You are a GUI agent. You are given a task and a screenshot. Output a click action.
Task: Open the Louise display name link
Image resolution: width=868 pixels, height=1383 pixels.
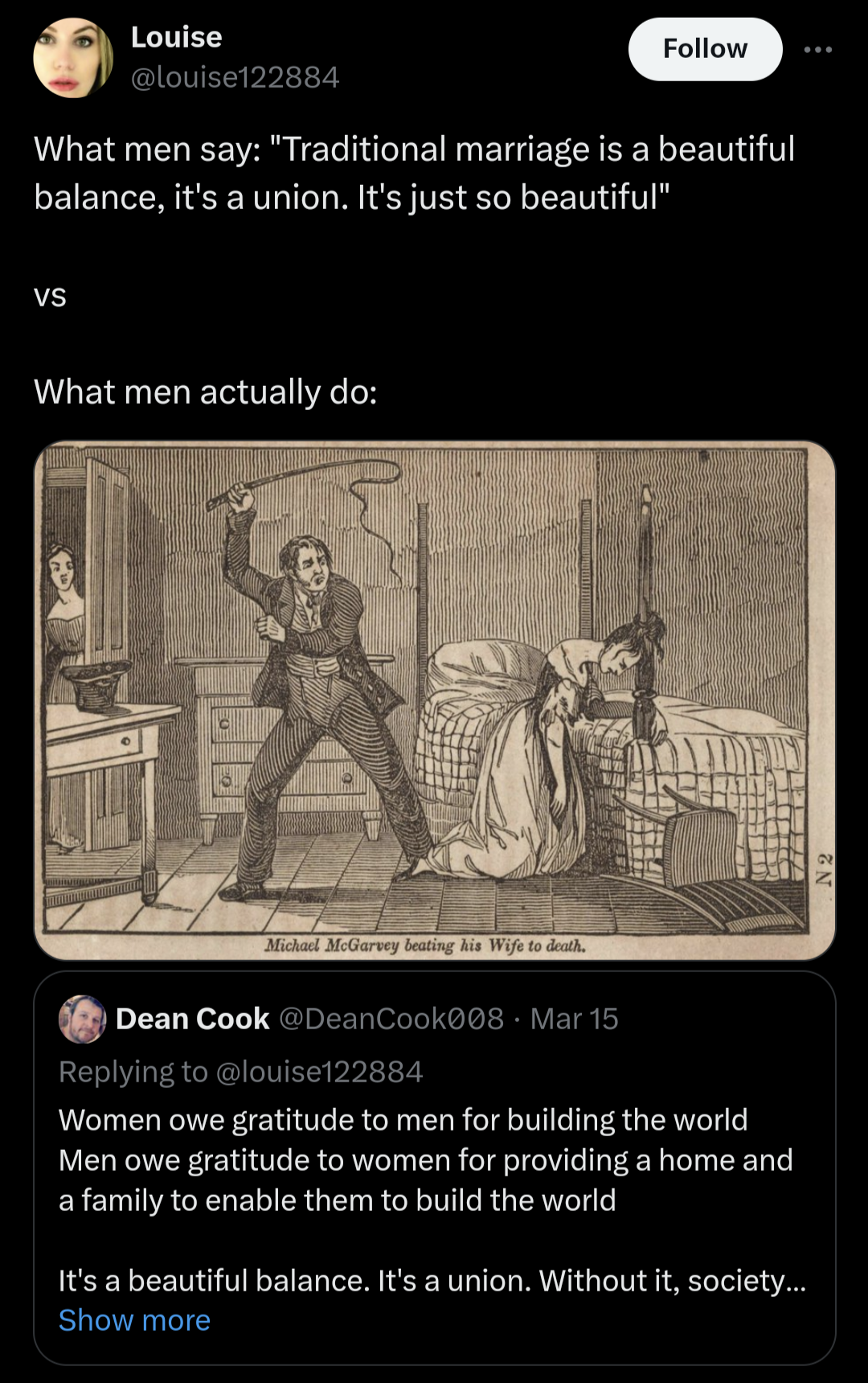pyautogui.click(x=176, y=37)
